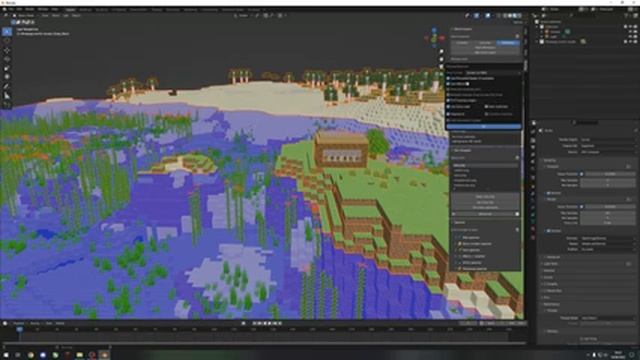
Task: Open Chrome from the taskbar
Action: pos(31,355)
